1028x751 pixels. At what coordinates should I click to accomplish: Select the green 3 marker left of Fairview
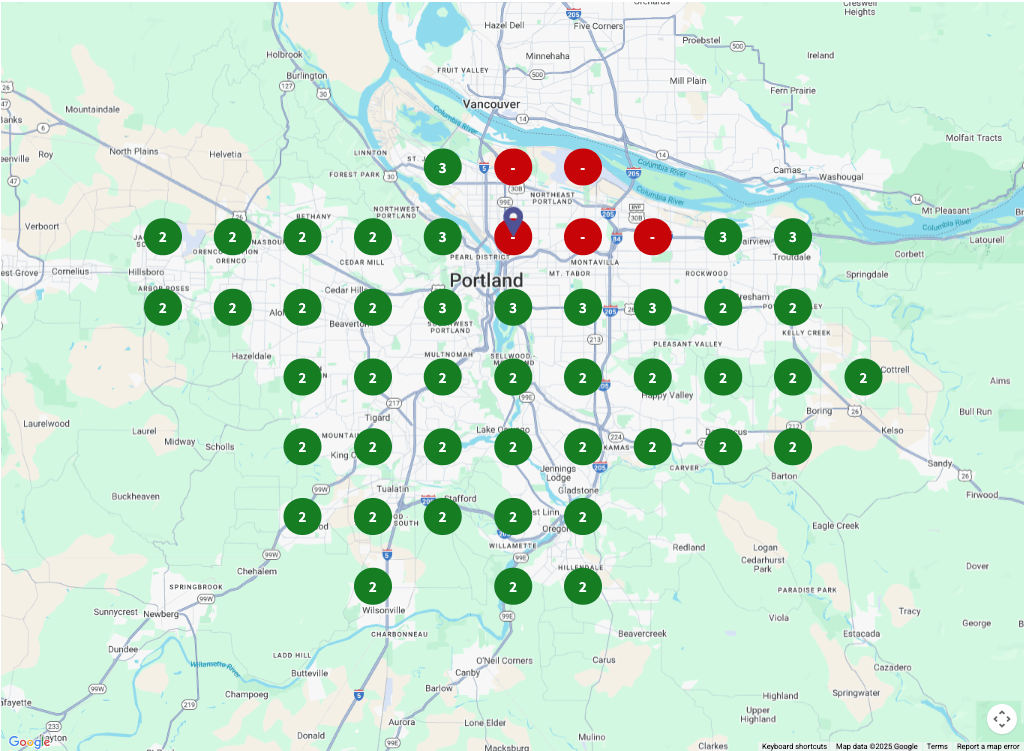point(722,237)
